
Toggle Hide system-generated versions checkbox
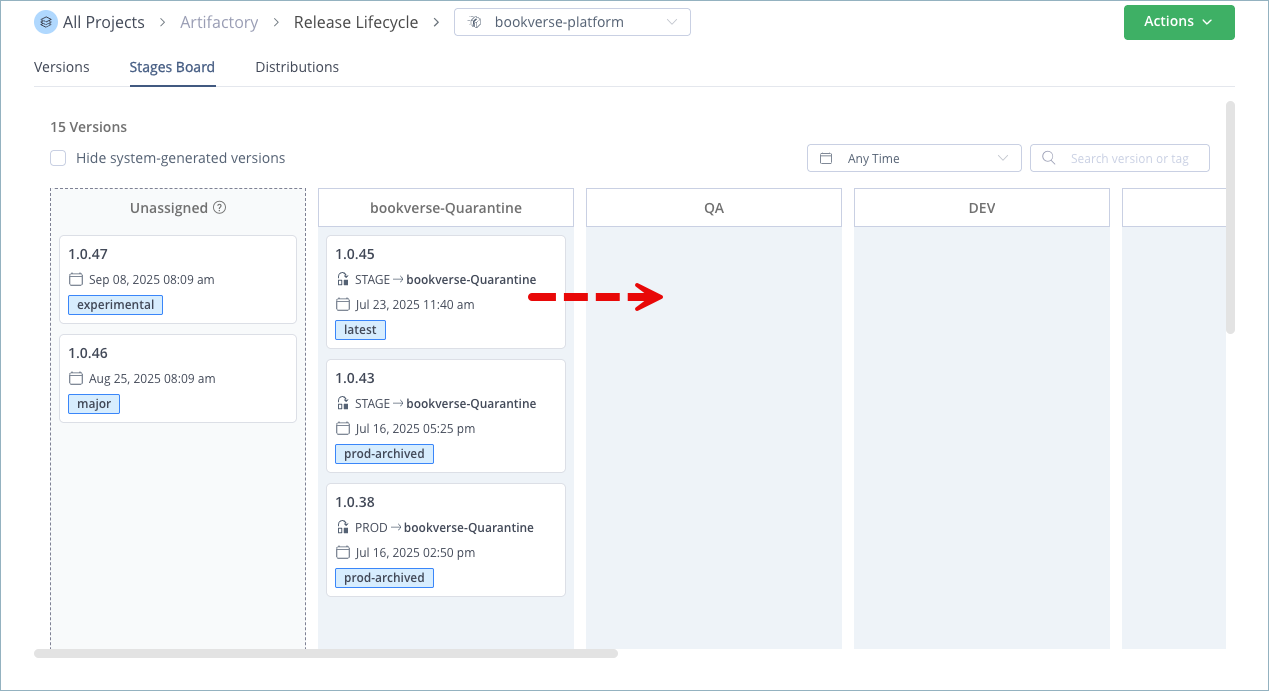59,158
